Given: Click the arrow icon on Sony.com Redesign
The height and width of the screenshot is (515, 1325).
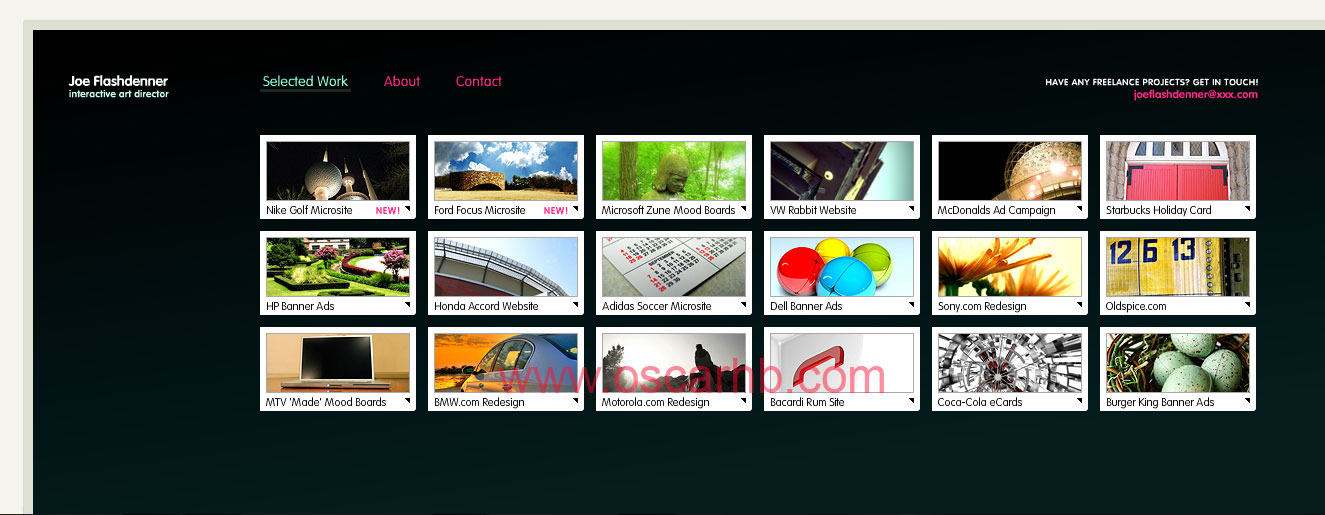Looking at the screenshot, I should (x=1079, y=304).
